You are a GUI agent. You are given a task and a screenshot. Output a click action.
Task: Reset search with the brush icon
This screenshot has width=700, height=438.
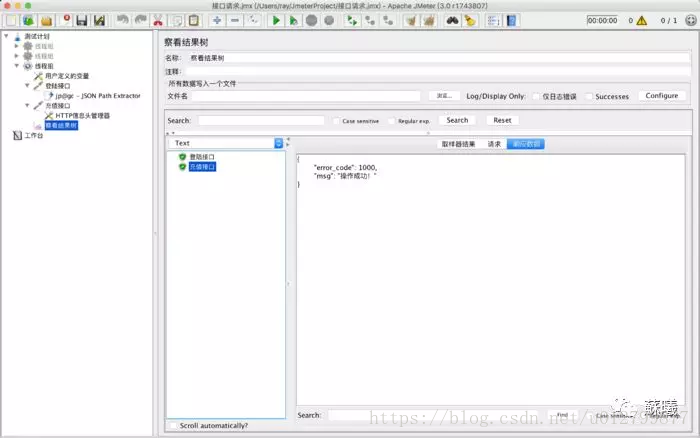tap(470, 21)
